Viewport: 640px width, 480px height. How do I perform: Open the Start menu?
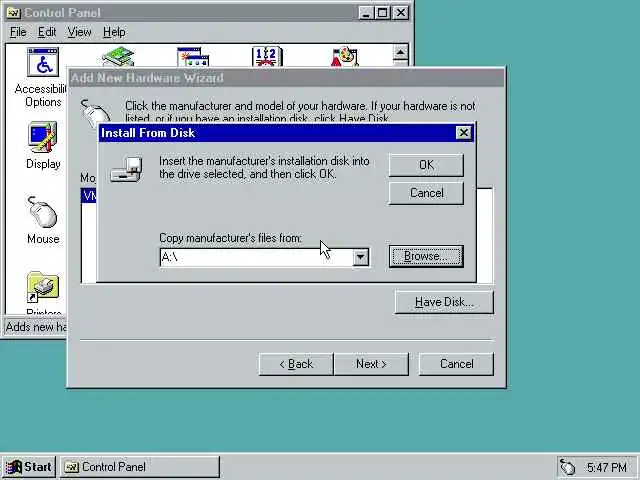[29, 467]
